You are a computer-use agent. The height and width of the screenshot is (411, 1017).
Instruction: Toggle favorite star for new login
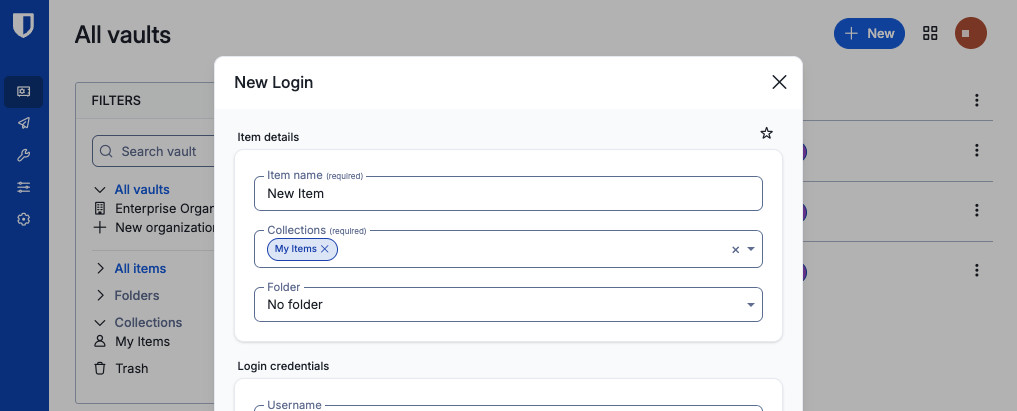(766, 133)
